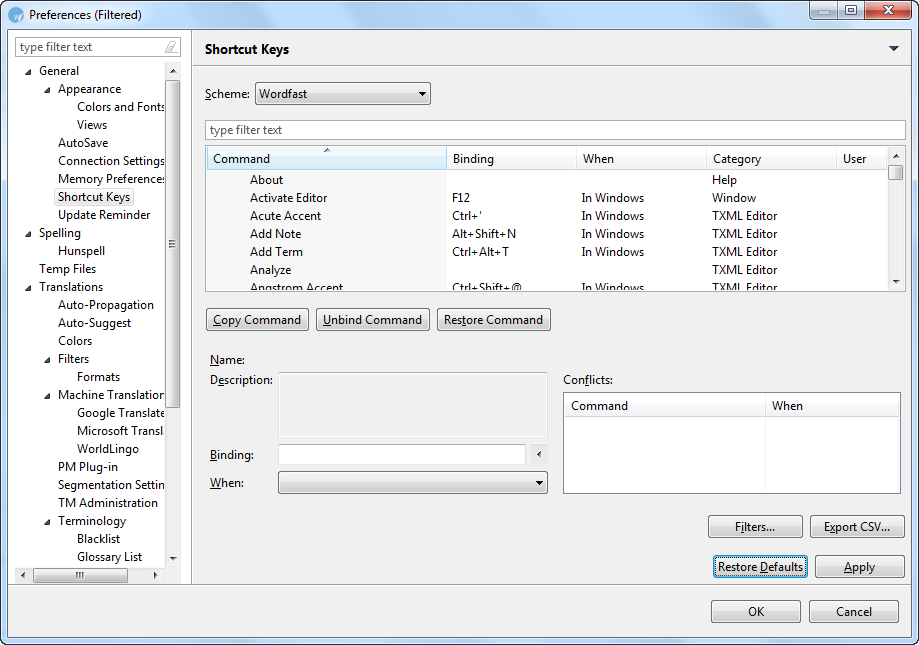Open the When dropdown under Binding
This screenshot has height=645, width=919.
[x=412, y=483]
